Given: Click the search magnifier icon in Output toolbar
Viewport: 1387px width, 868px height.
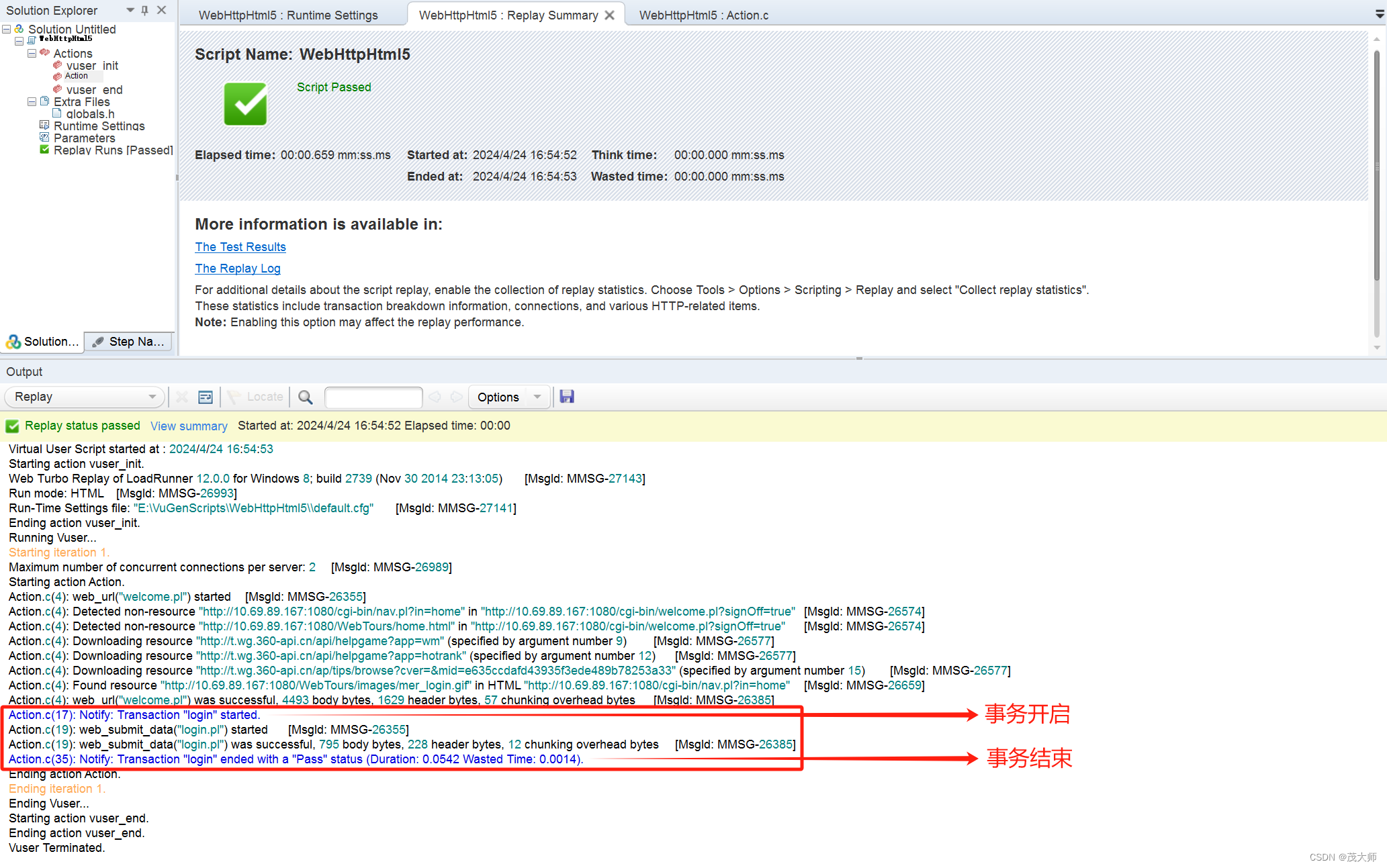Looking at the screenshot, I should point(305,397).
